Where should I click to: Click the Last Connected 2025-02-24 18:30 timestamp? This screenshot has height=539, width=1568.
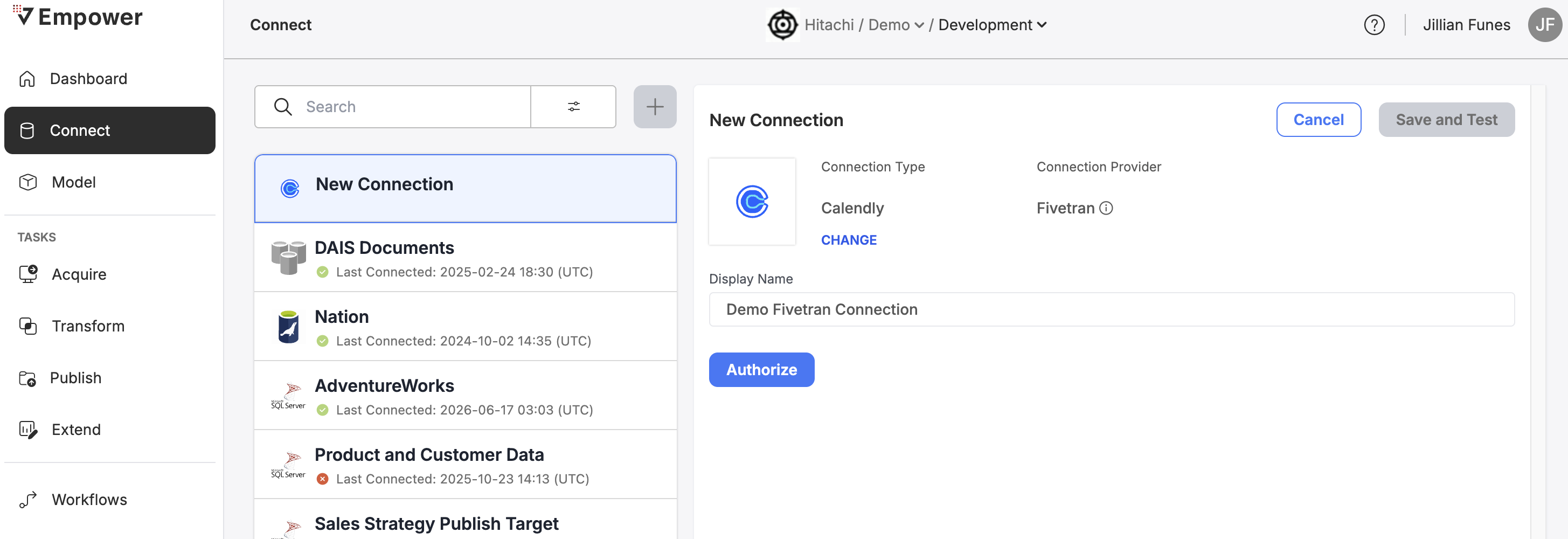(x=464, y=272)
